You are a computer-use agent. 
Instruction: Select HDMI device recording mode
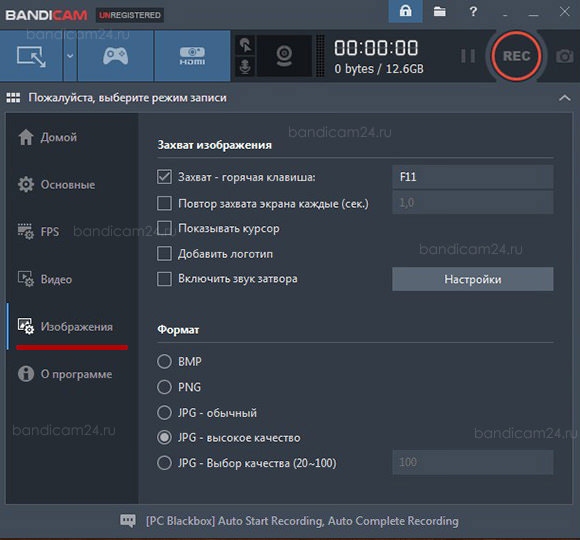coord(192,56)
